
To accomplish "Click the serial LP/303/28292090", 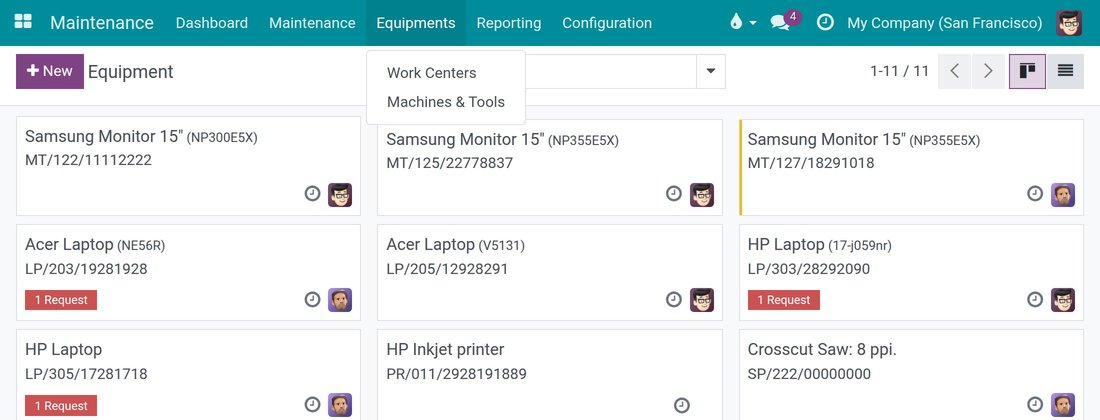I will point(809,269).
